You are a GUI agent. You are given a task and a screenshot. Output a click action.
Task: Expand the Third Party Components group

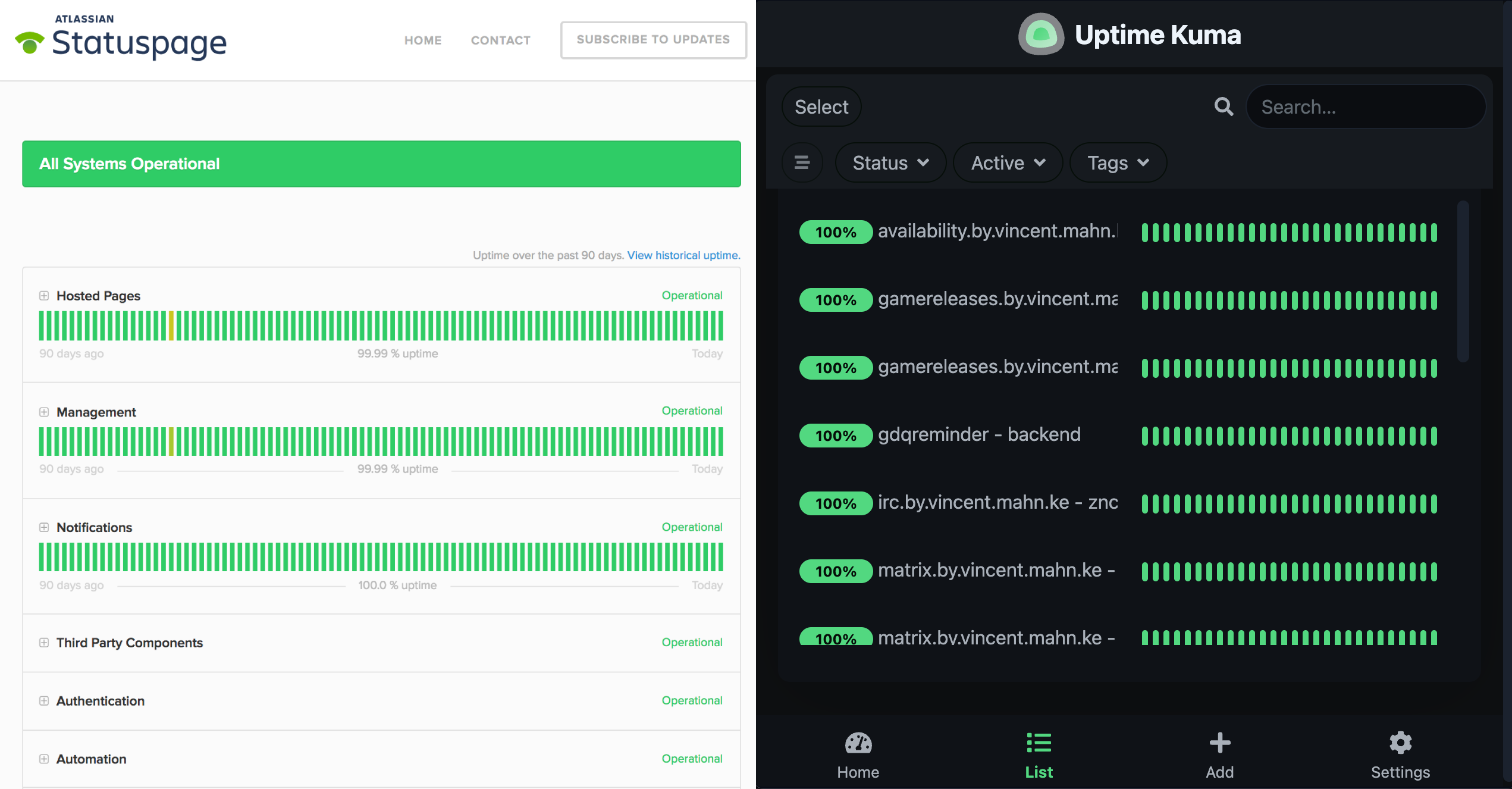(x=44, y=643)
